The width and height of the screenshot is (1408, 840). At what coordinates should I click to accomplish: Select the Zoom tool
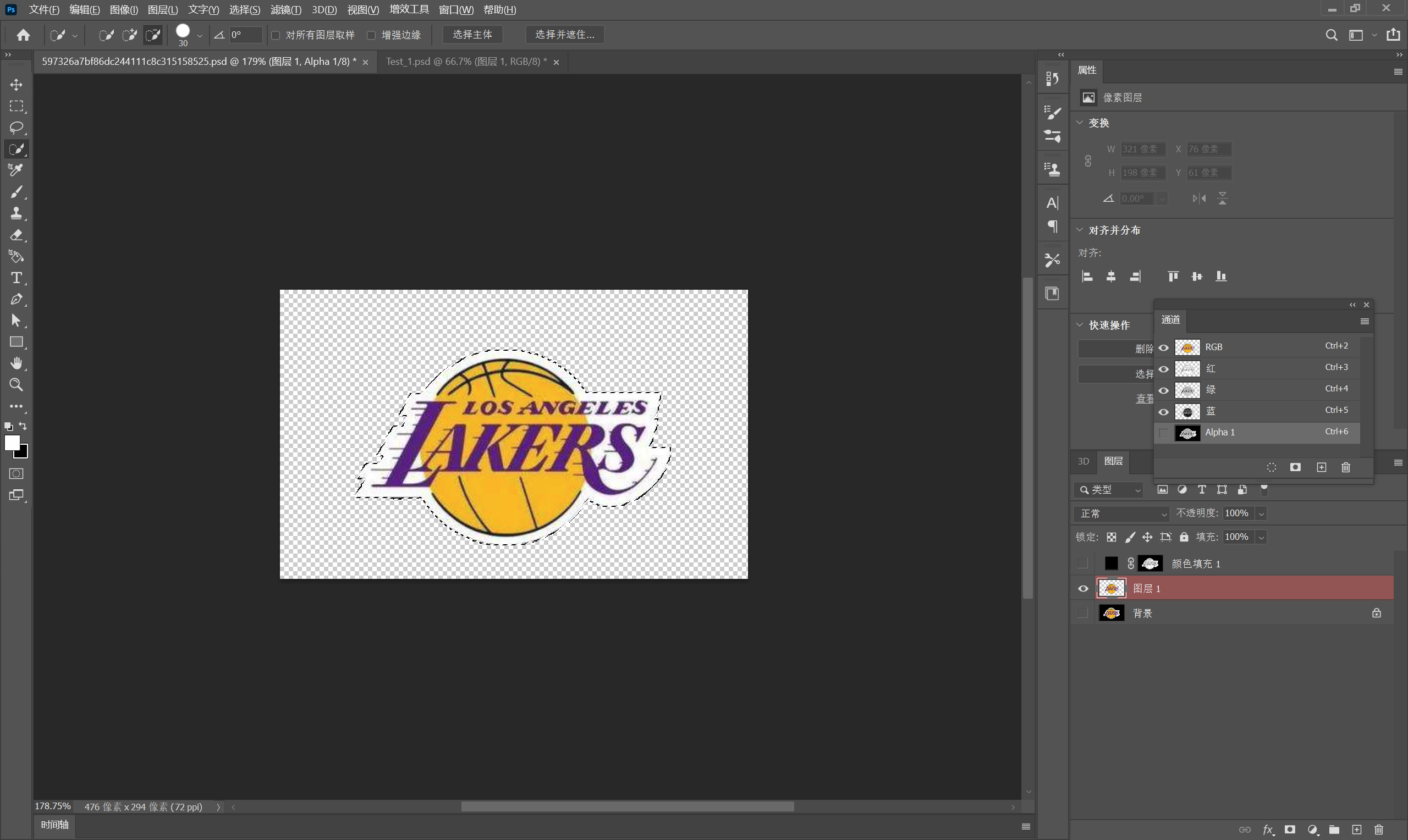16,385
